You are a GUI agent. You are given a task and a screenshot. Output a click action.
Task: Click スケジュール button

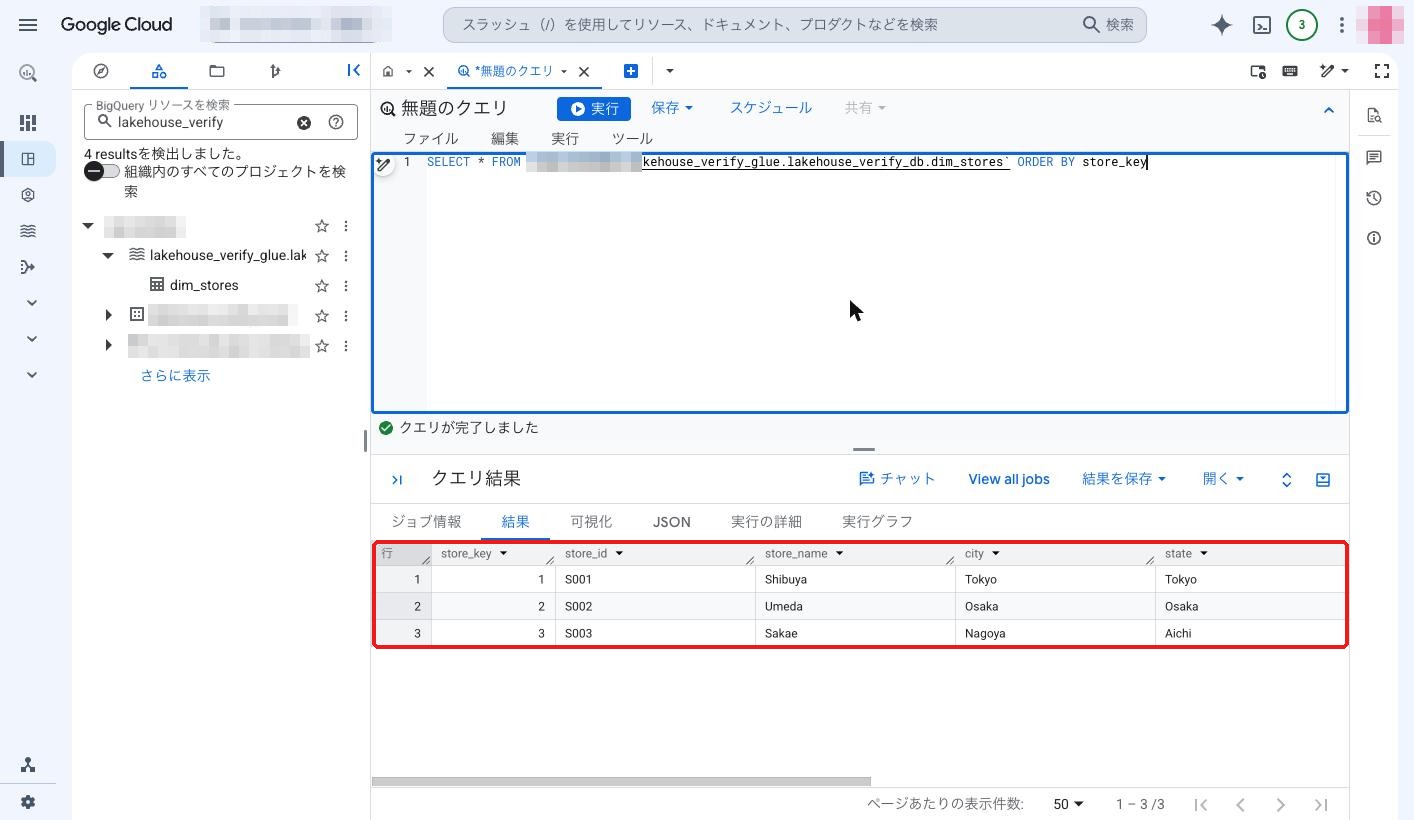pyautogui.click(x=771, y=108)
